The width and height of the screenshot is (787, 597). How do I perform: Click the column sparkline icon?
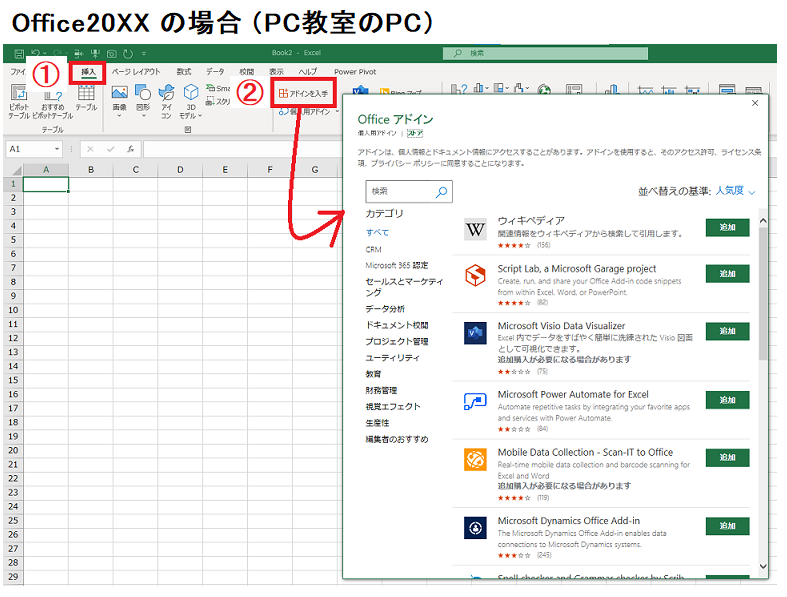pos(669,90)
